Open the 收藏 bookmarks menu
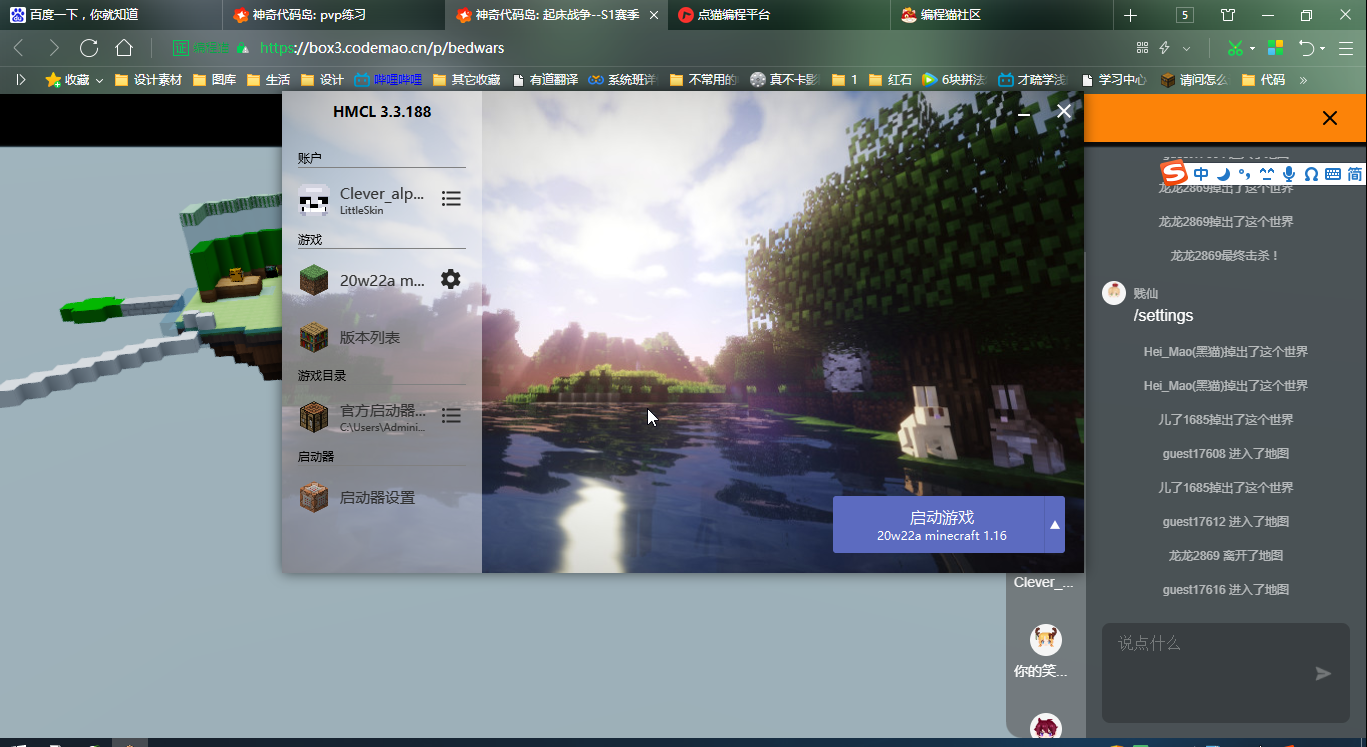This screenshot has height=747, width=1367. coord(74,80)
